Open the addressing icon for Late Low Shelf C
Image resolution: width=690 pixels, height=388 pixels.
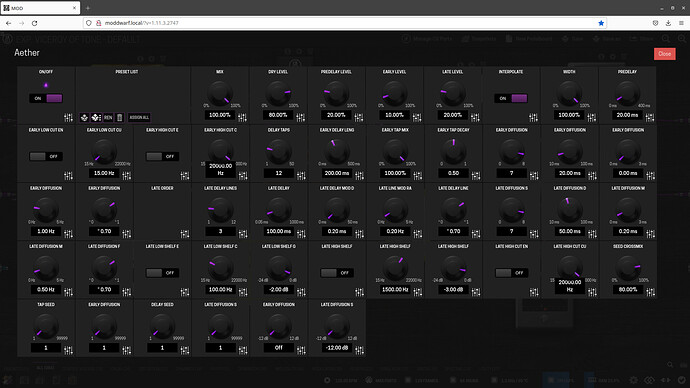(x=243, y=292)
